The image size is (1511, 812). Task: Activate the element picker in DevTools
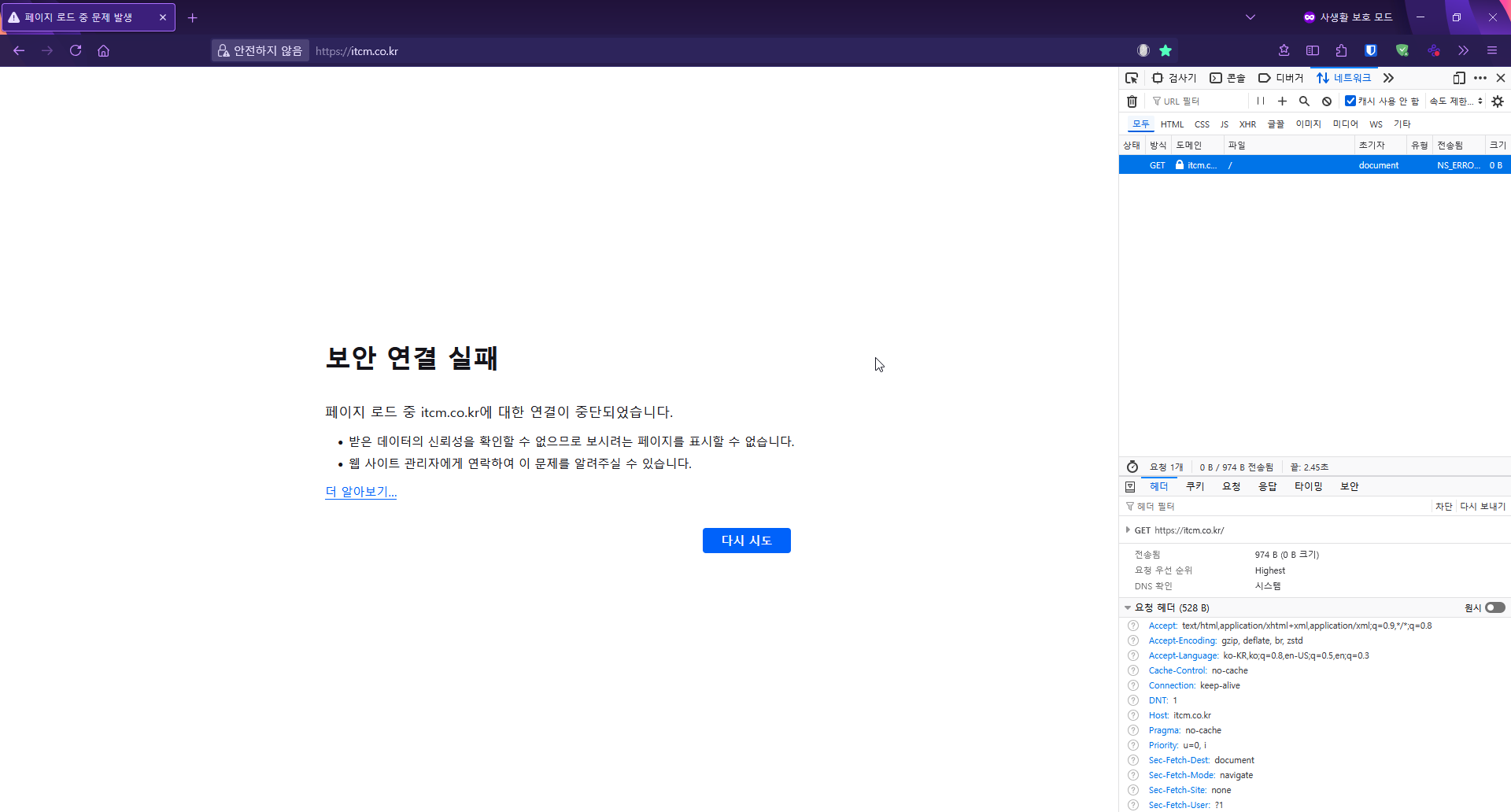coord(1132,78)
